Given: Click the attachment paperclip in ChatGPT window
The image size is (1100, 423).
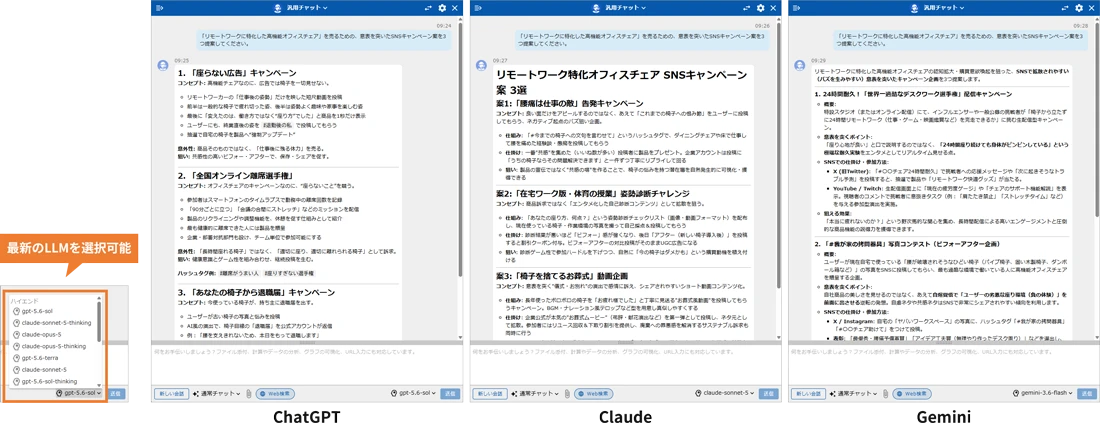Looking at the screenshot, I should point(248,394).
